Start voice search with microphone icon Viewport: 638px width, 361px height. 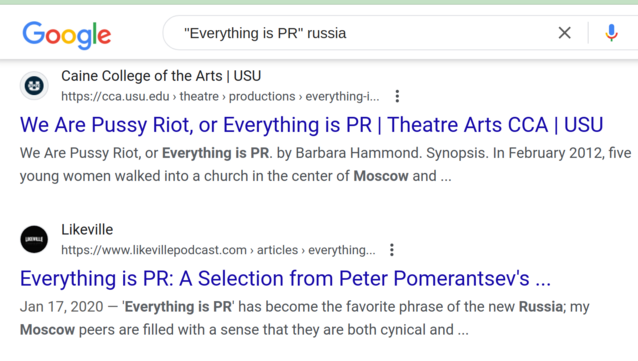[x=611, y=33]
